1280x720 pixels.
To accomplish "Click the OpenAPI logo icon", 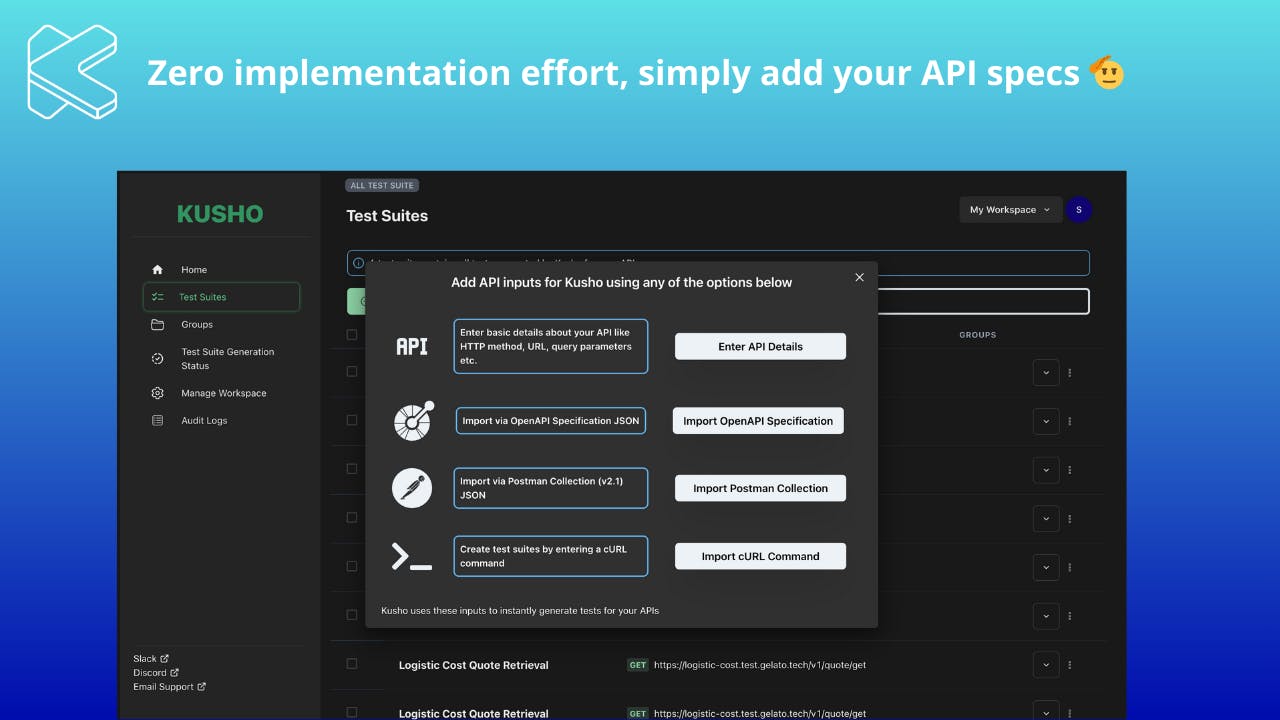I will (413, 421).
